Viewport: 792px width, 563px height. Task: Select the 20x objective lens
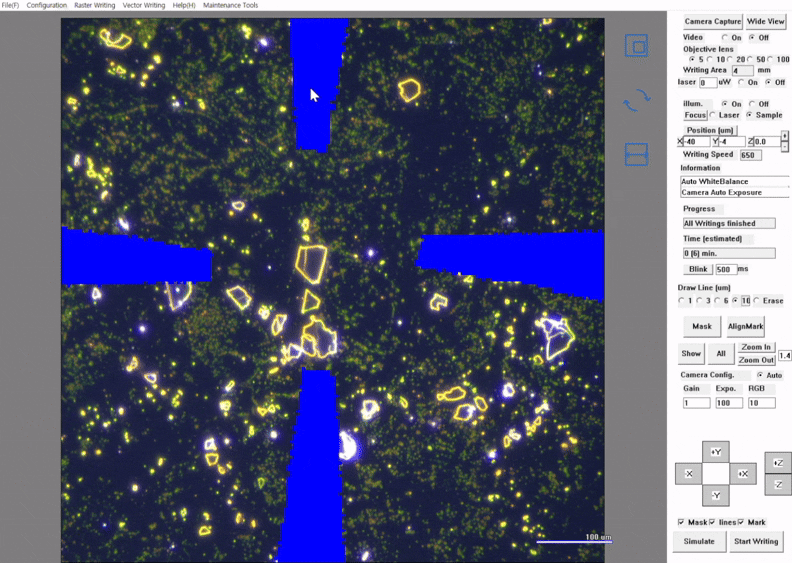(729, 60)
